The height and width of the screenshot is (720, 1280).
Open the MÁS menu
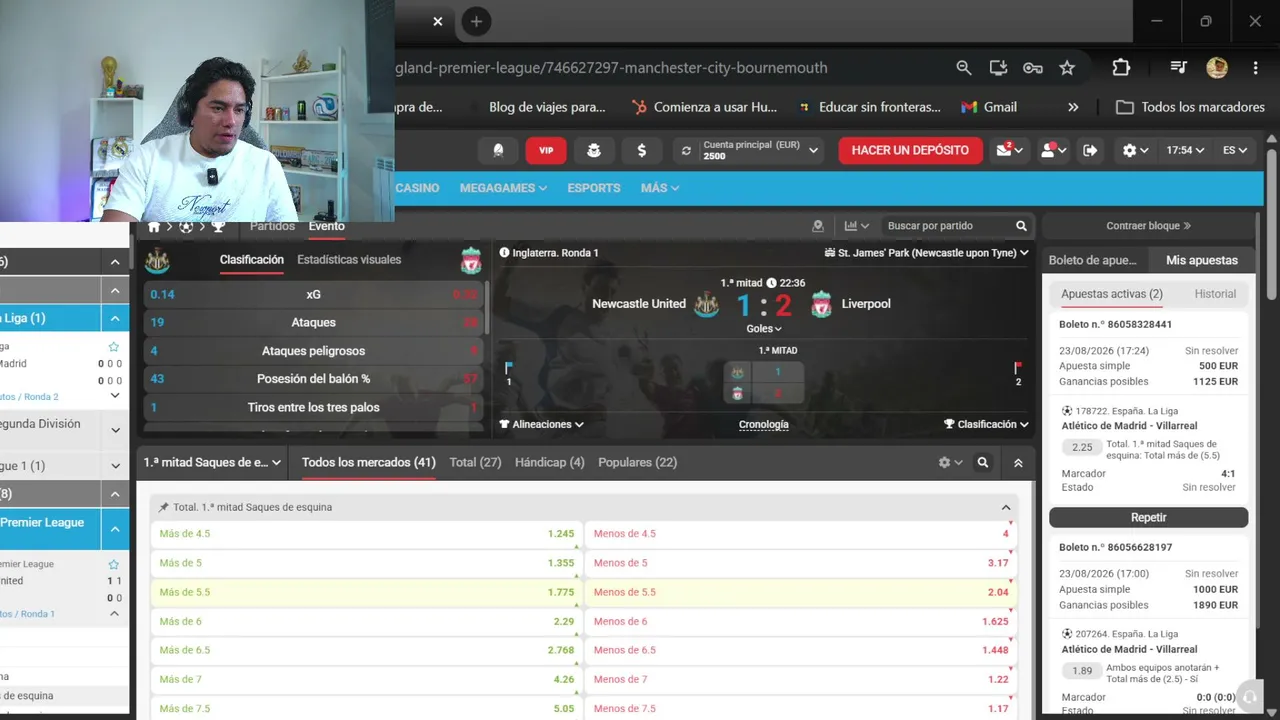point(660,188)
